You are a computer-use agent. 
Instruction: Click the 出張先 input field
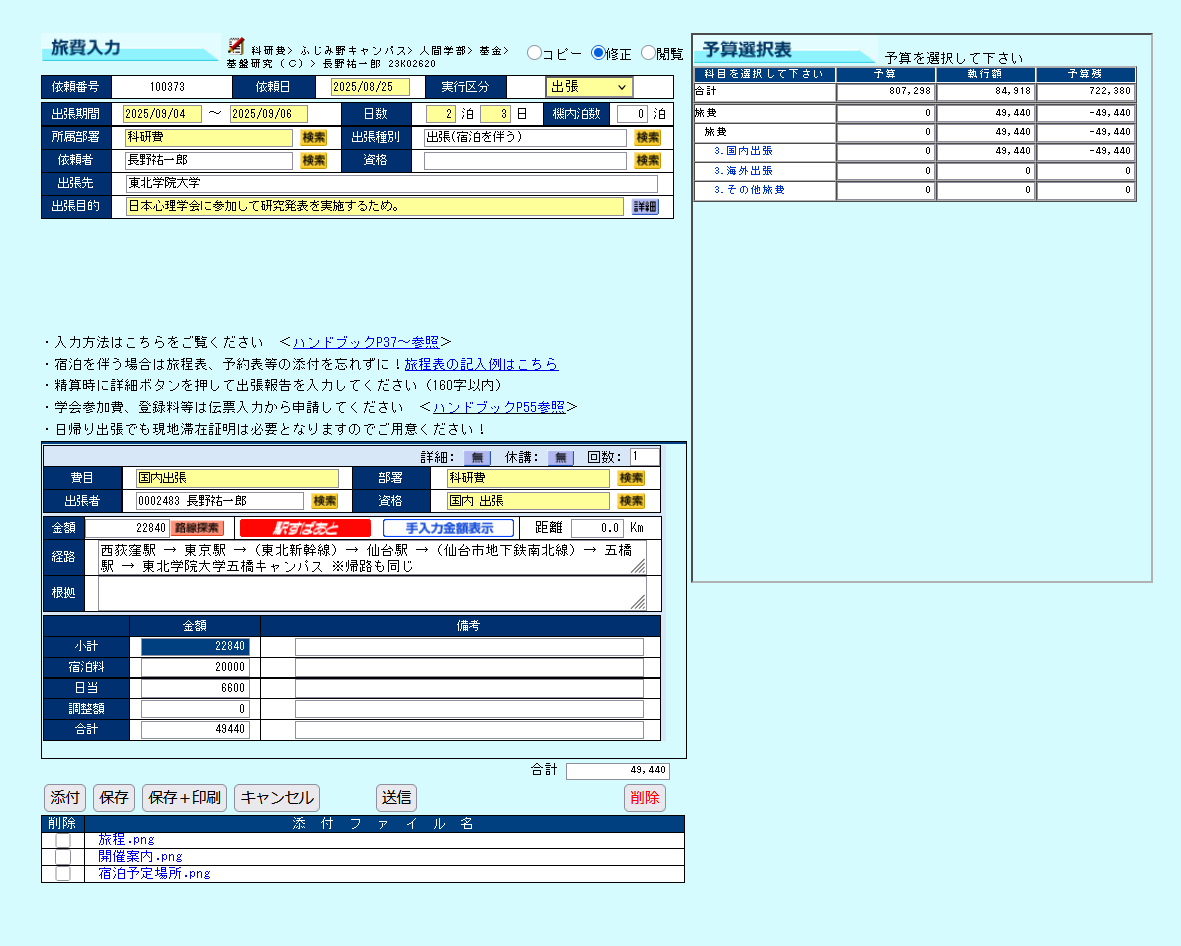(x=391, y=183)
